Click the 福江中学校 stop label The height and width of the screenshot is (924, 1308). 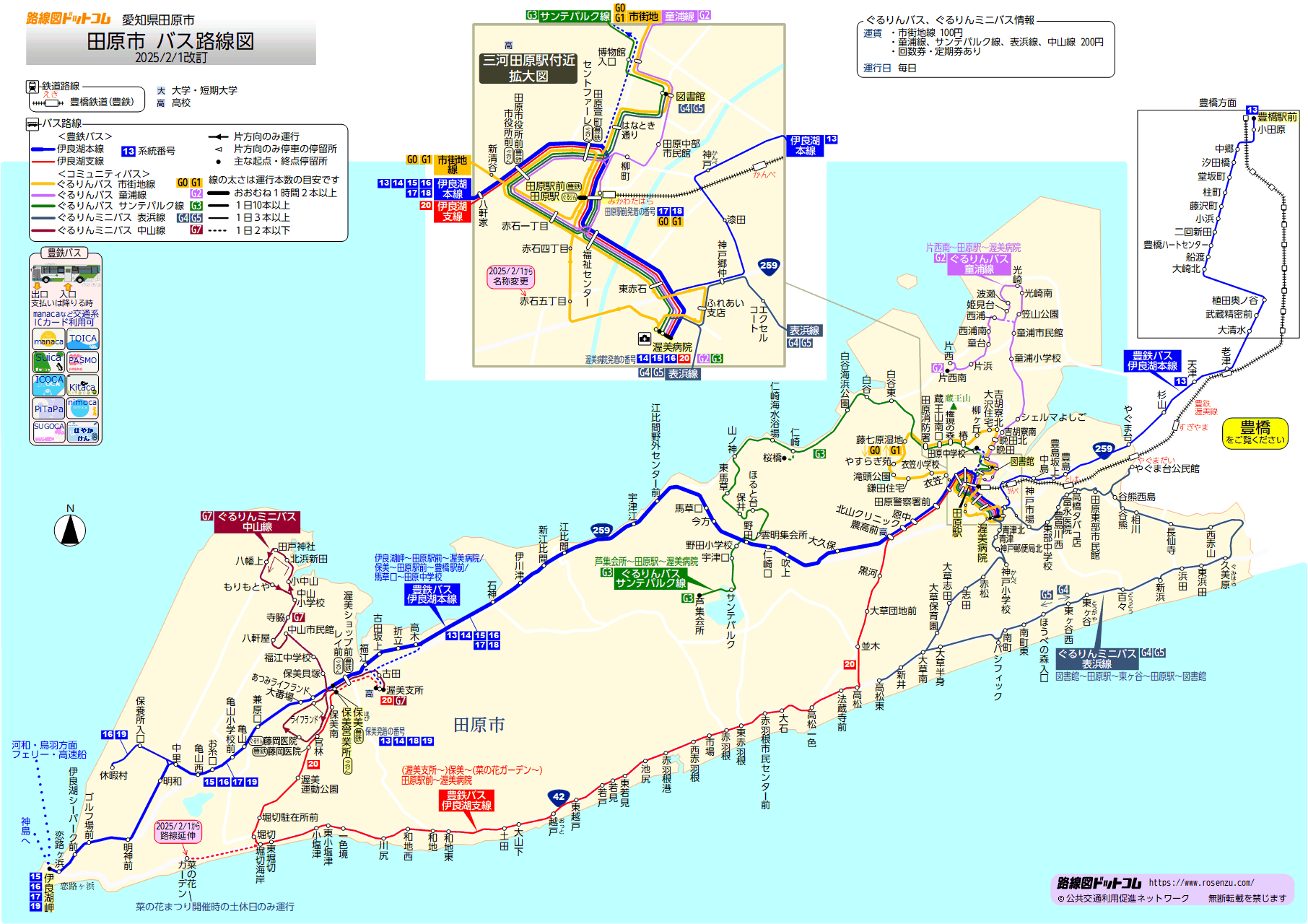[288, 658]
